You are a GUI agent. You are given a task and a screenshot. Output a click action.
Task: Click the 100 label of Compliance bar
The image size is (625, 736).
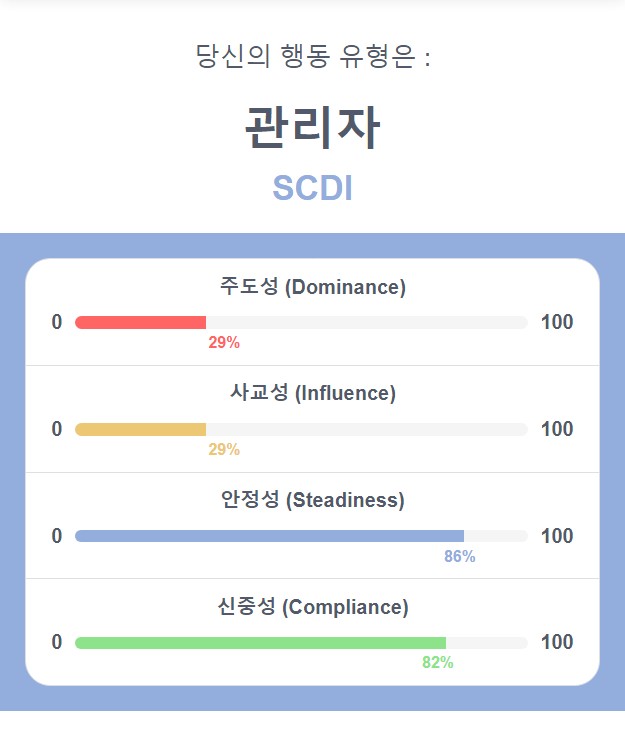(557, 642)
